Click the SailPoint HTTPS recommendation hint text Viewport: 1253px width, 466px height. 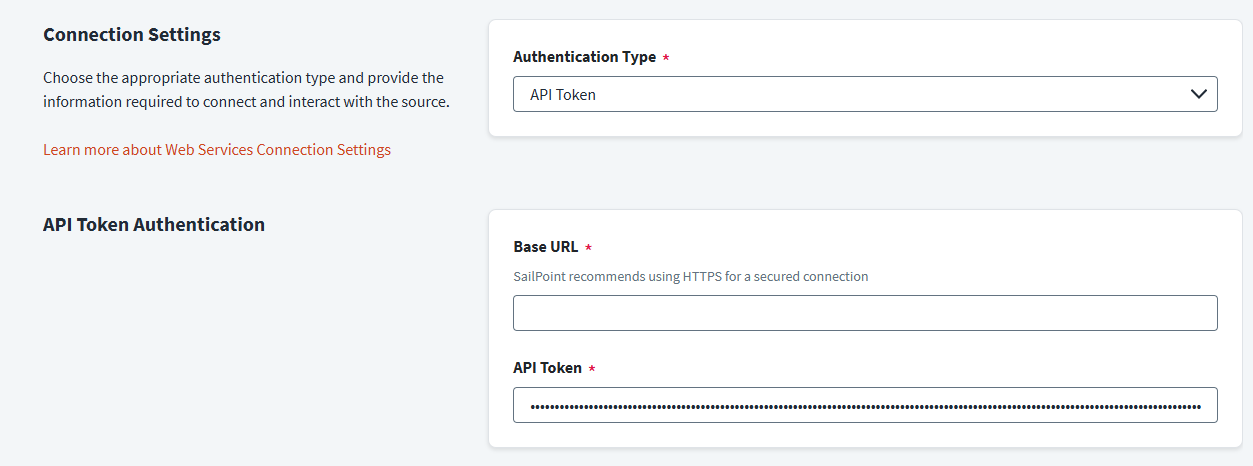691,276
